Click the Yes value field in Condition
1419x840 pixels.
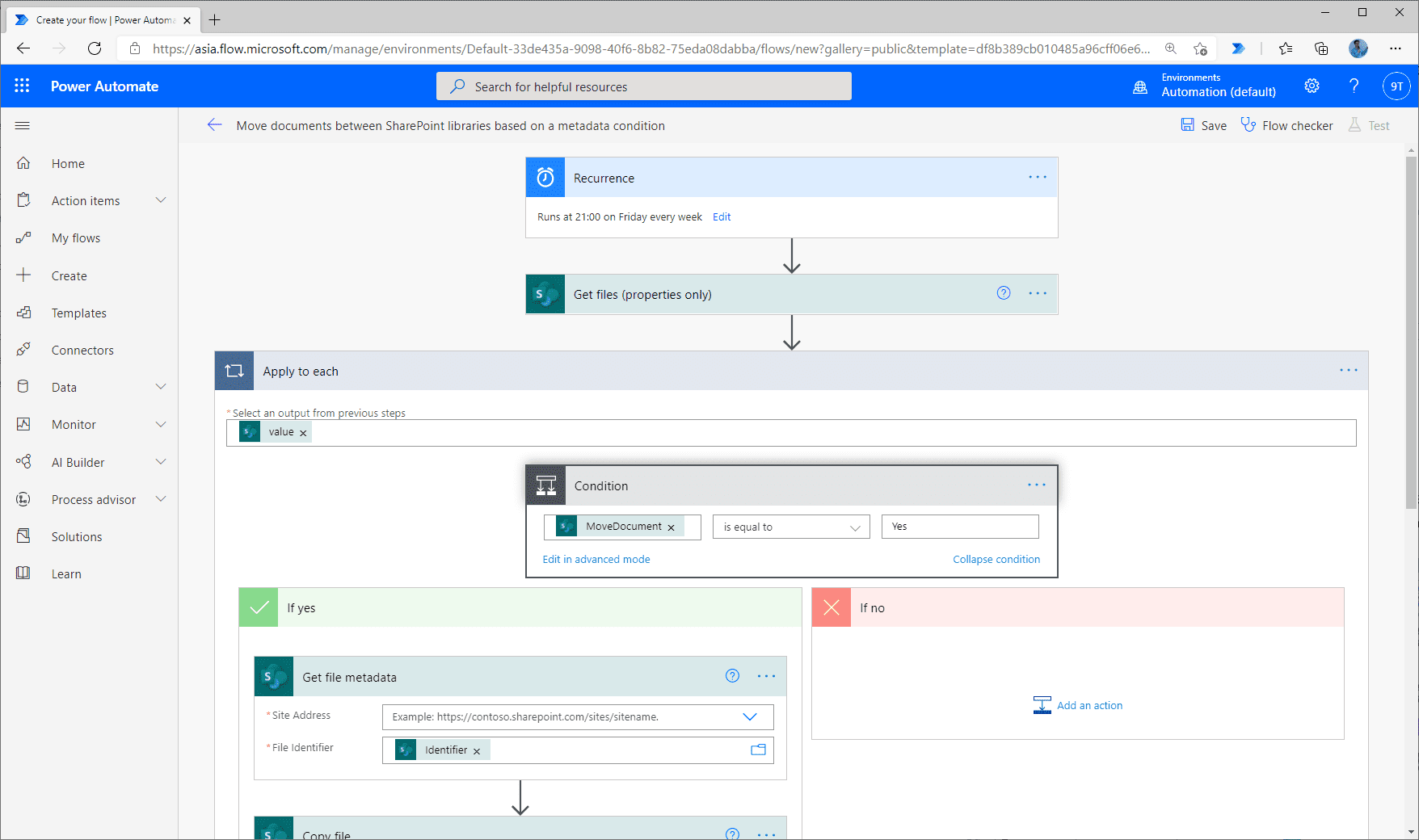pyautogui.click(x=959, y=526)
